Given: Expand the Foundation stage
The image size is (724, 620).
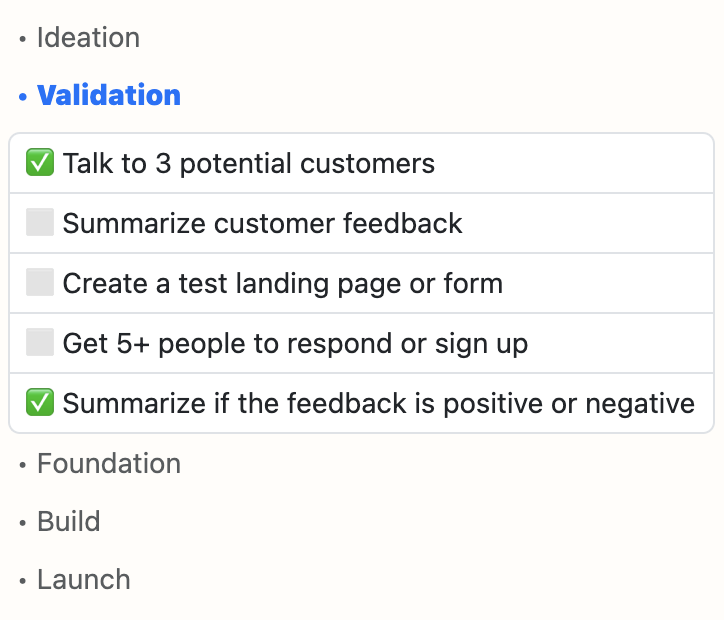Looking at the screenshot, I should [x=109, y=463].
